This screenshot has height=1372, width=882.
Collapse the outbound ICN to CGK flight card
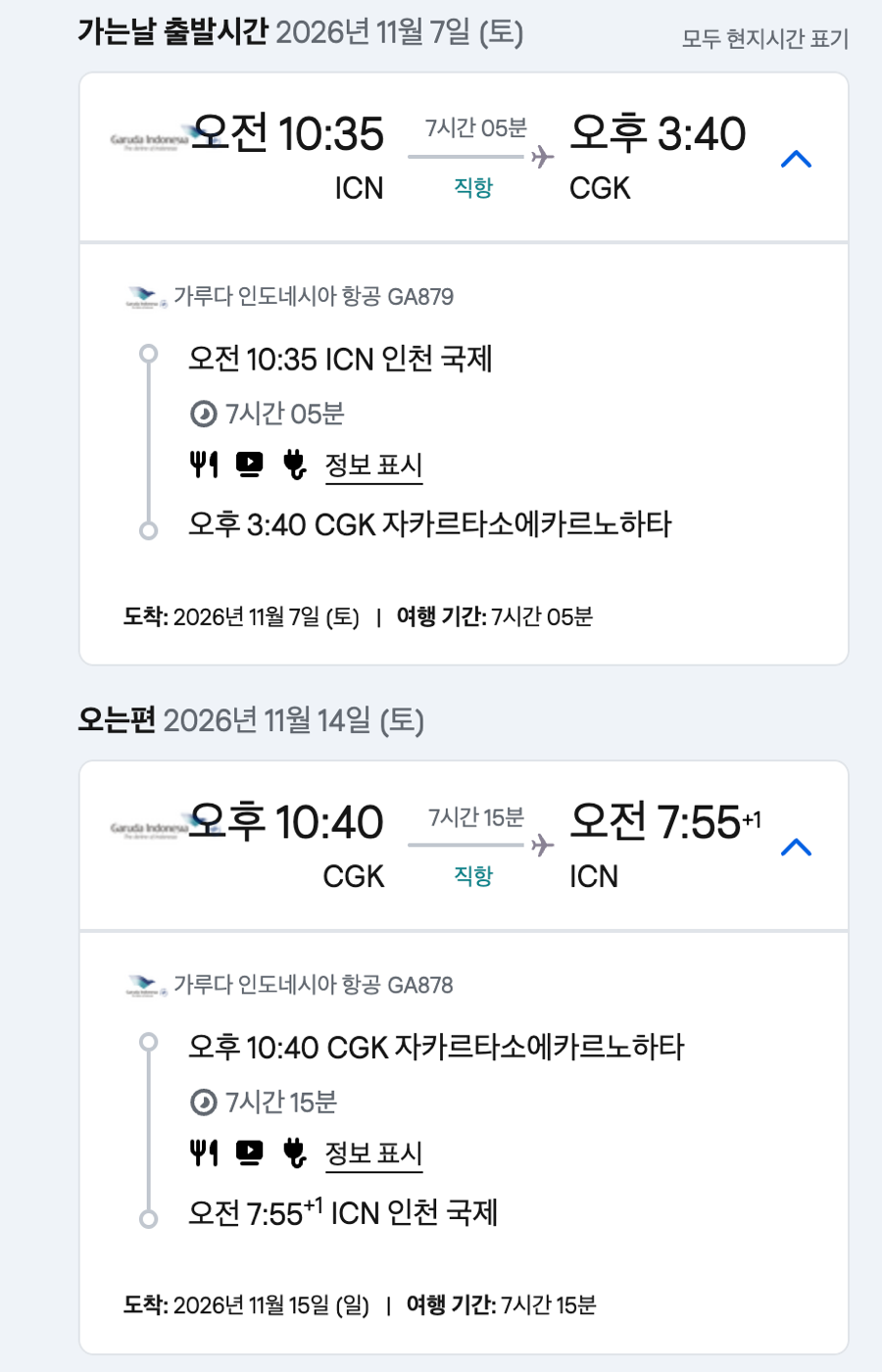796,159
